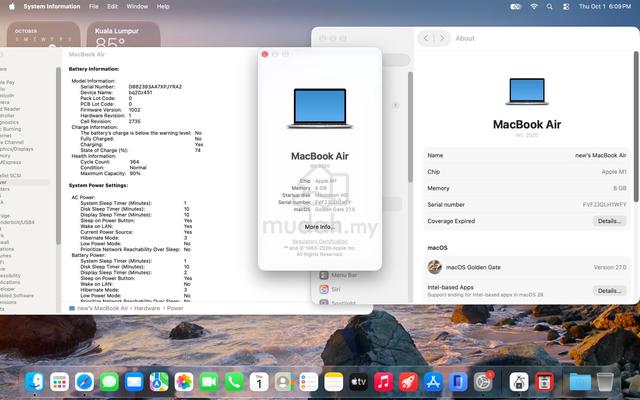The width and height of the screenshot is (640, 400).
Task: Launch Reminders from the Dock
Action: [309, 382]
